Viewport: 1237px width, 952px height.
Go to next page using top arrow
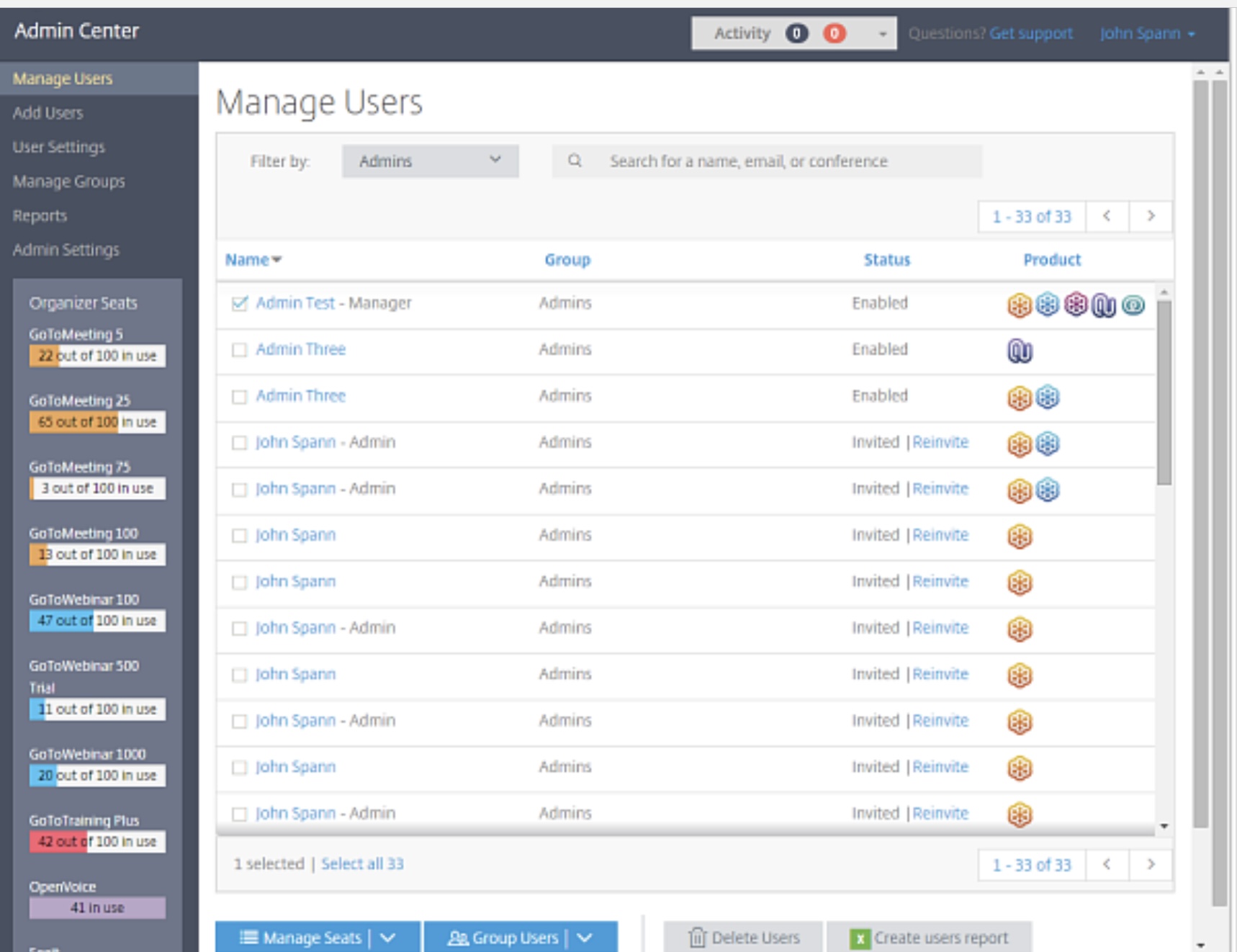point(1150,216)
